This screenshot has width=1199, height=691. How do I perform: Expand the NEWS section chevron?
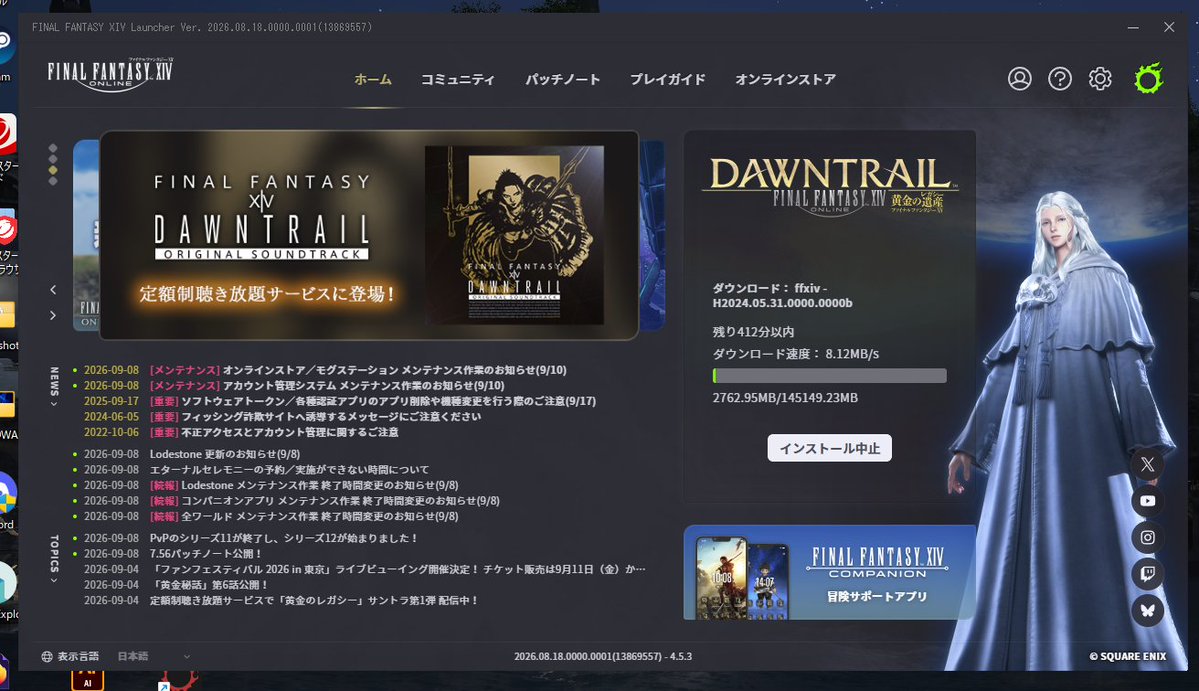tap(54, 404)
